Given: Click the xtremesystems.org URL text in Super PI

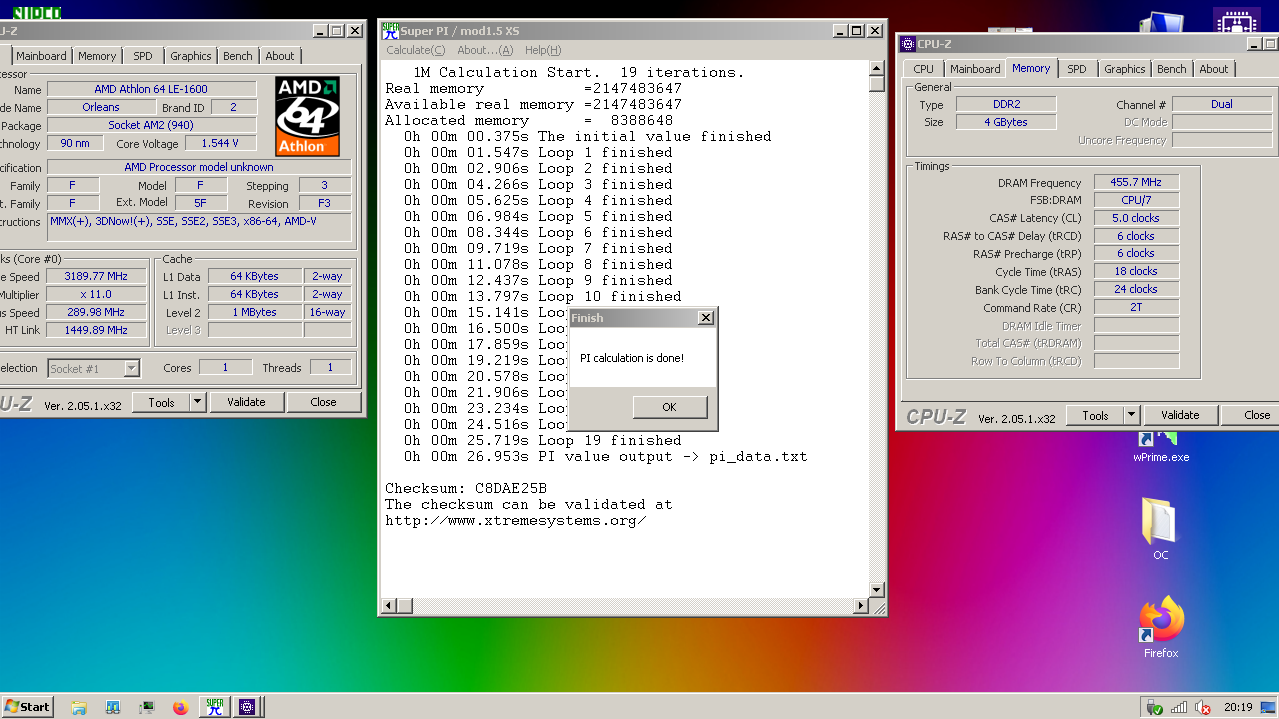Looking at the screenshot, I should (x=515, y=520).
